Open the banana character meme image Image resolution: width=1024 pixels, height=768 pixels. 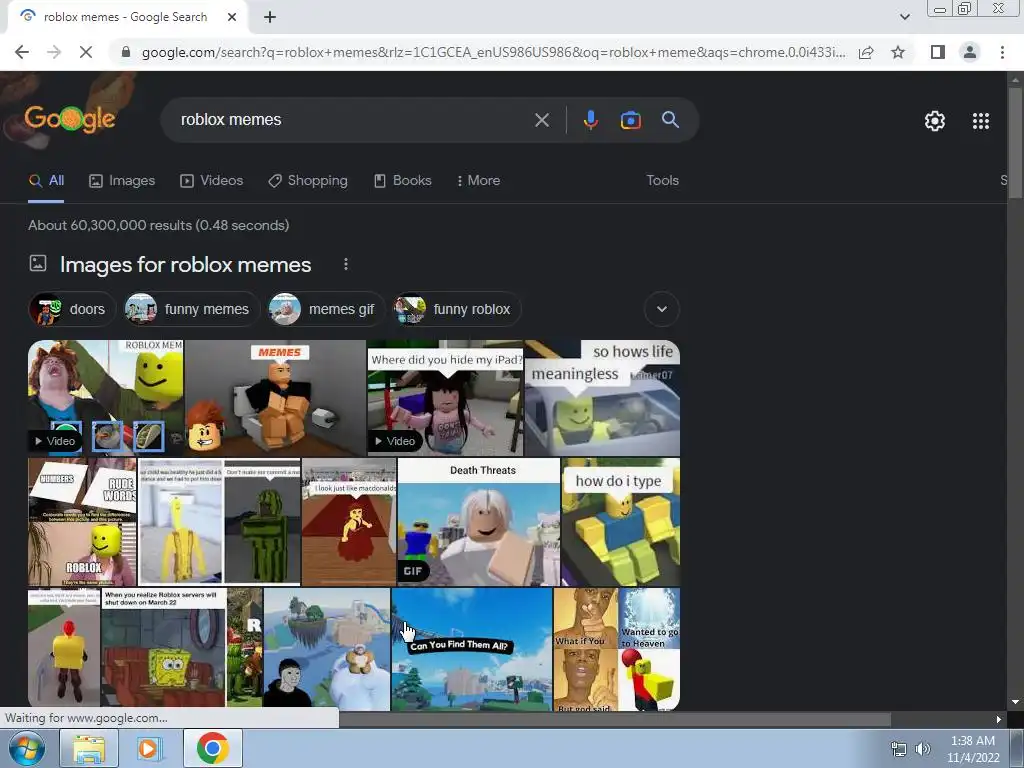[x=181, y=522]
